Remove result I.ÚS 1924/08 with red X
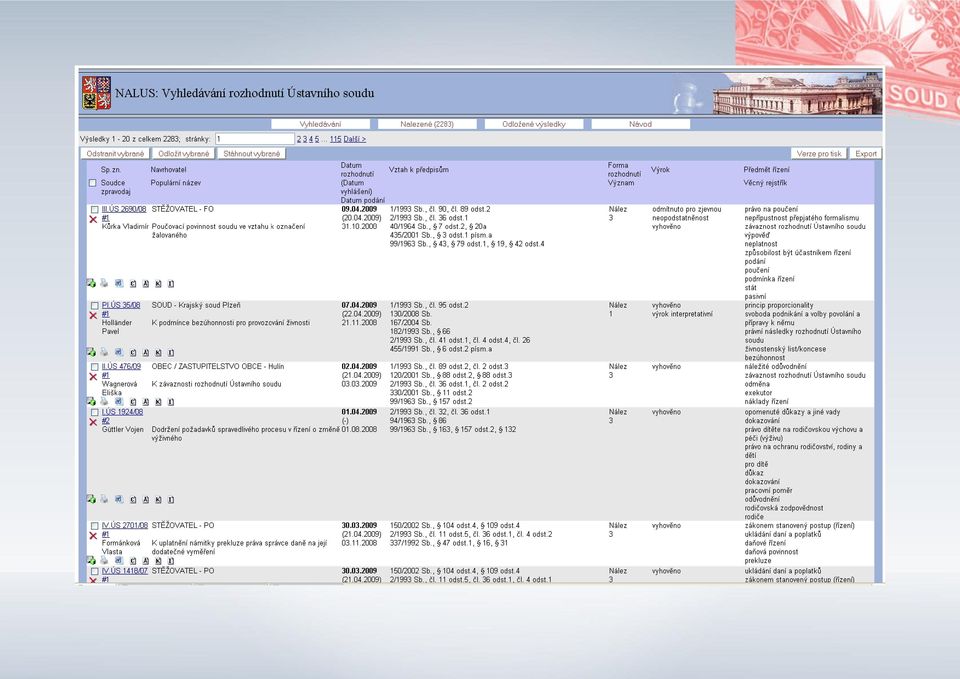 coord(93,422)
